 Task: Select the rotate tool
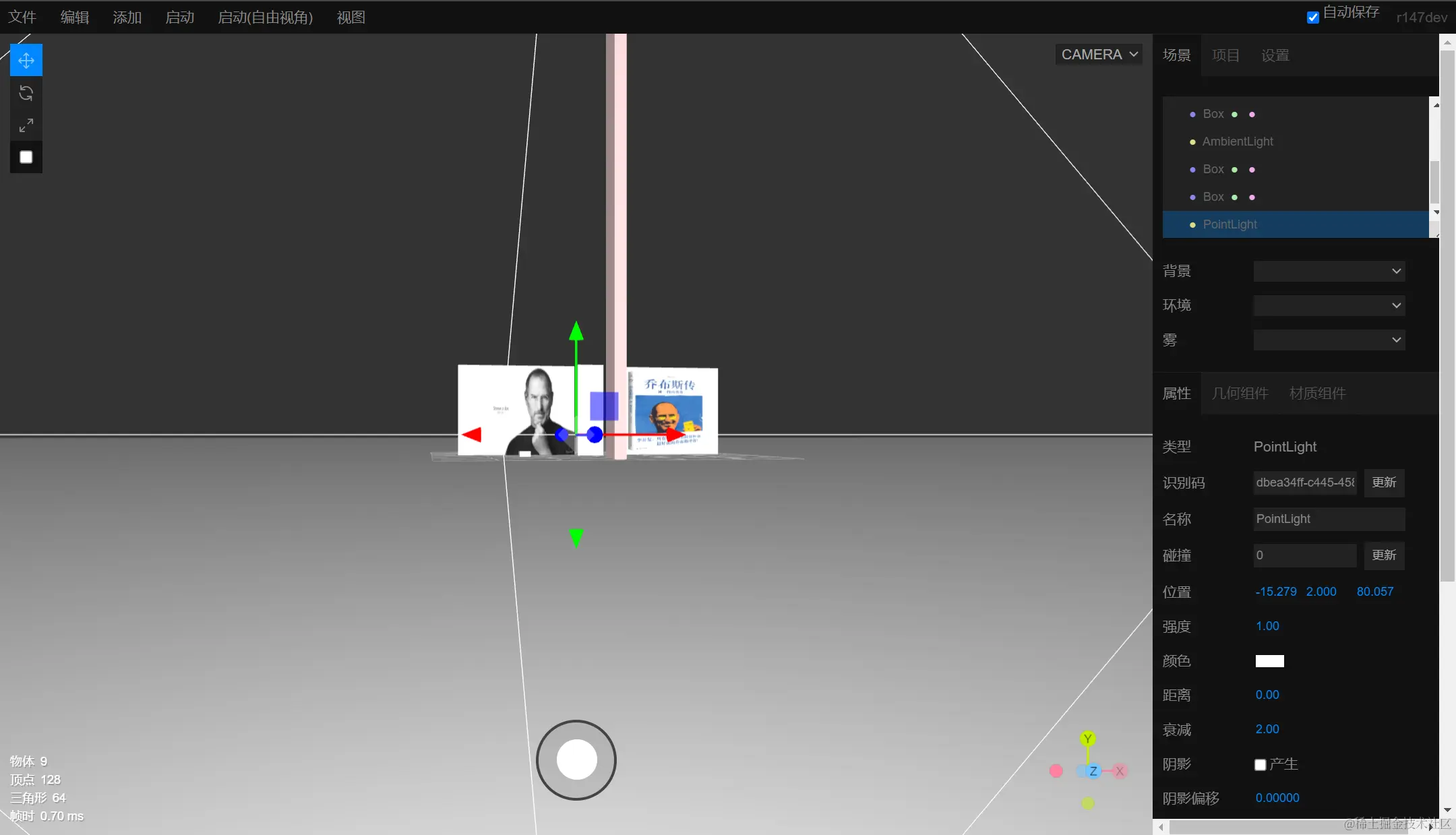pos(26,93)
